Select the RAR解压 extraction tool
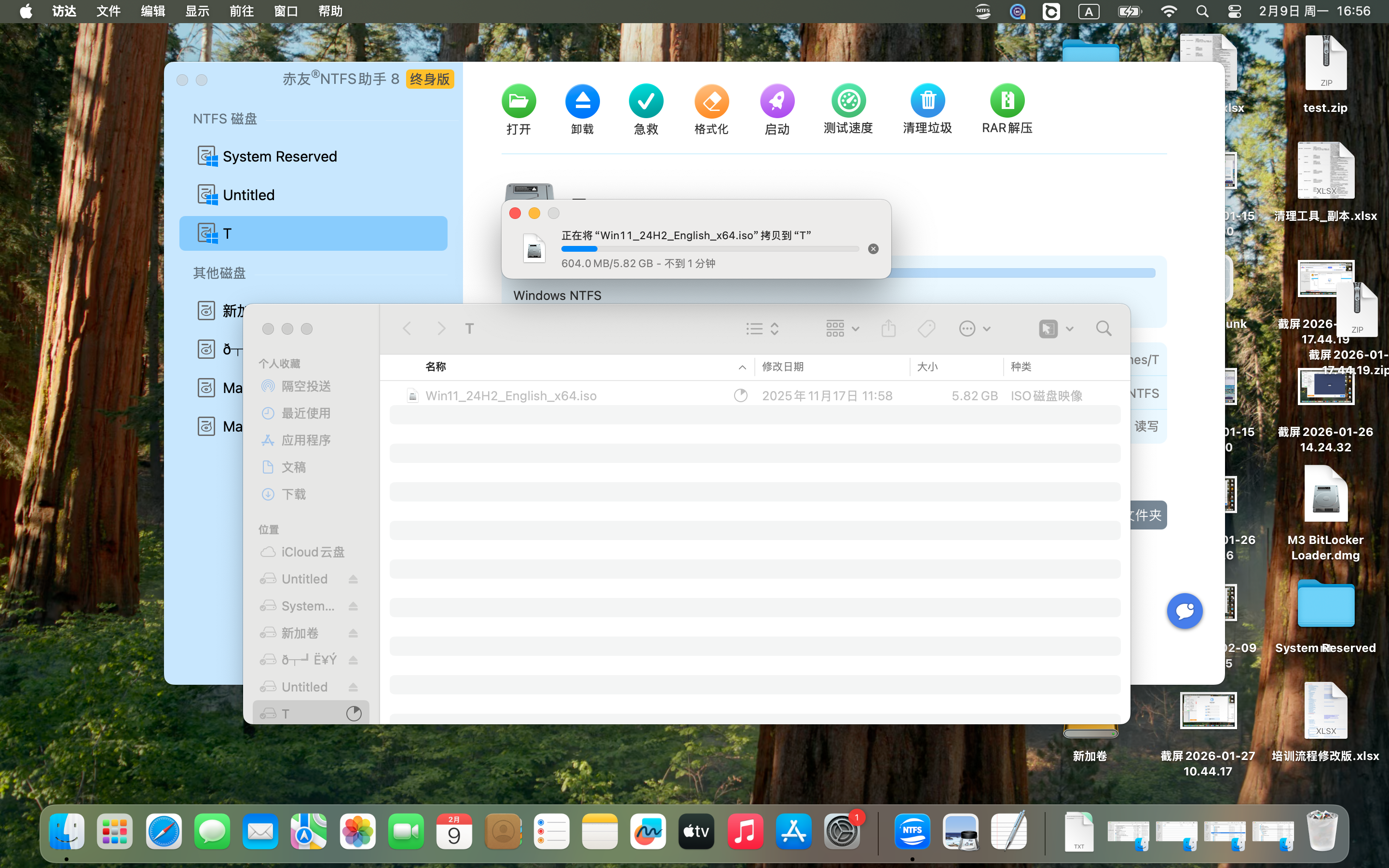The image size is (1389, 868). 1006,102
